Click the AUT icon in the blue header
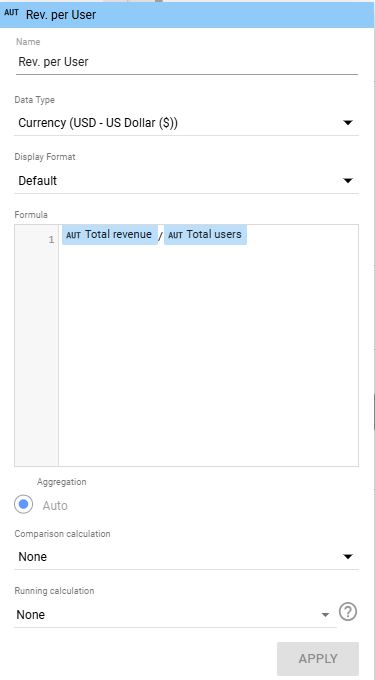Image resolution: width=375 pixels, height=680 pixels. pos(12,13)
